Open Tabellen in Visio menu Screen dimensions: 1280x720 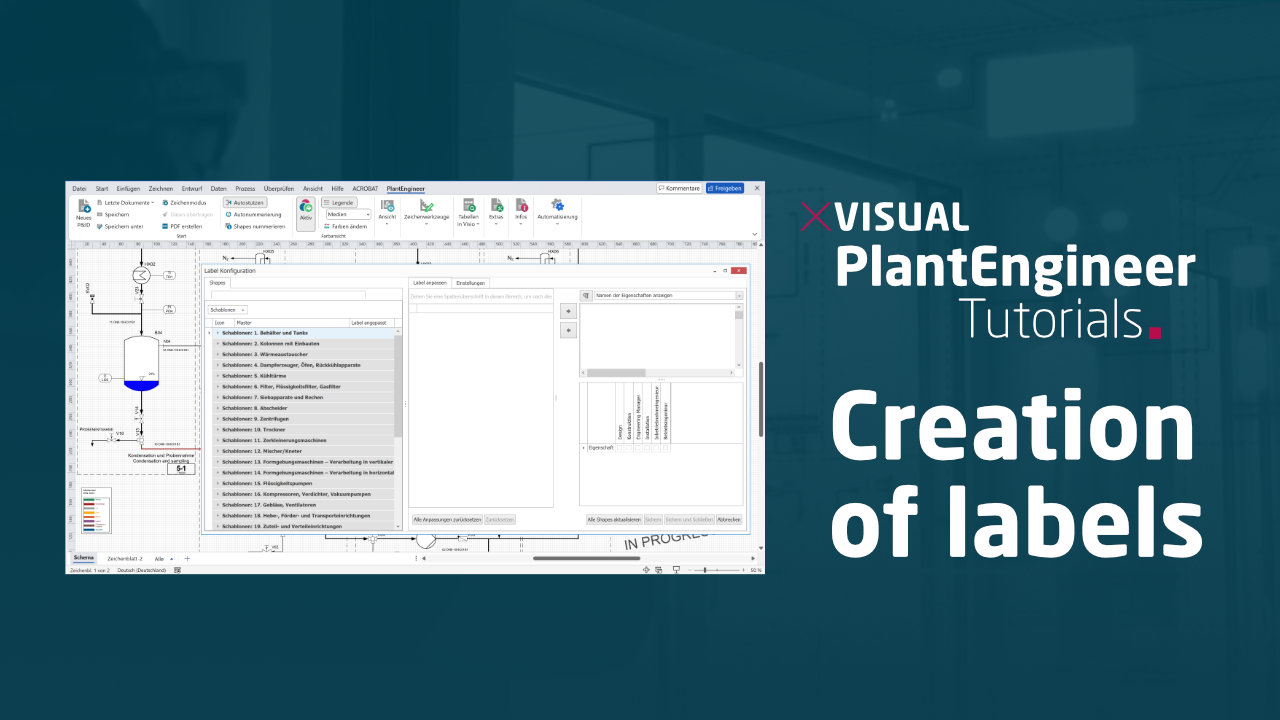click(469, 212)
